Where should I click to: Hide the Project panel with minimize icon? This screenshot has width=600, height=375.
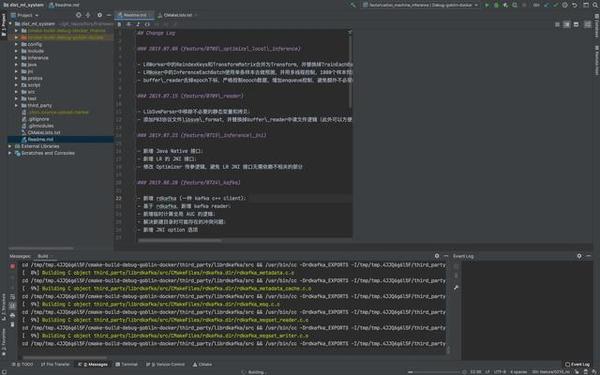(x=109, y=15)
